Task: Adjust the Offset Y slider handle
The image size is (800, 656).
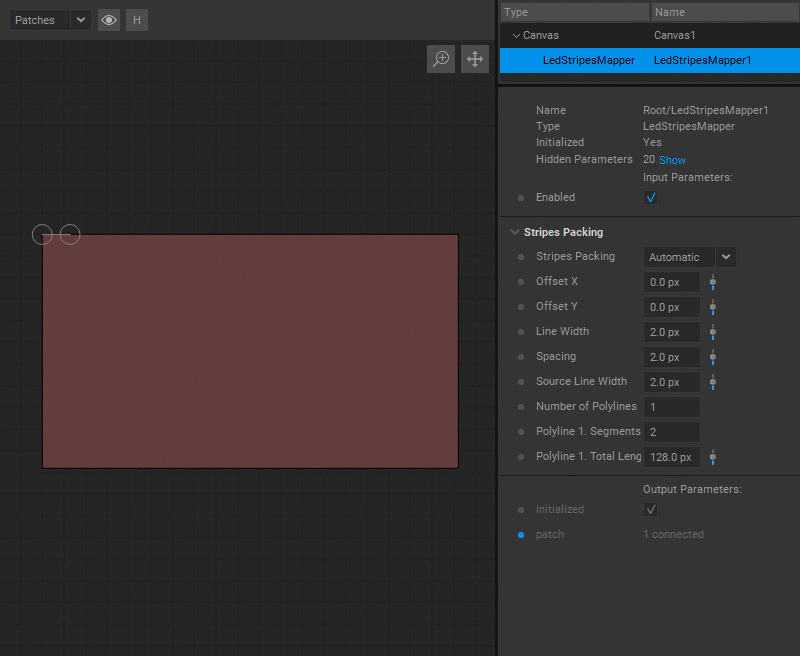Action: click(713, 307)
